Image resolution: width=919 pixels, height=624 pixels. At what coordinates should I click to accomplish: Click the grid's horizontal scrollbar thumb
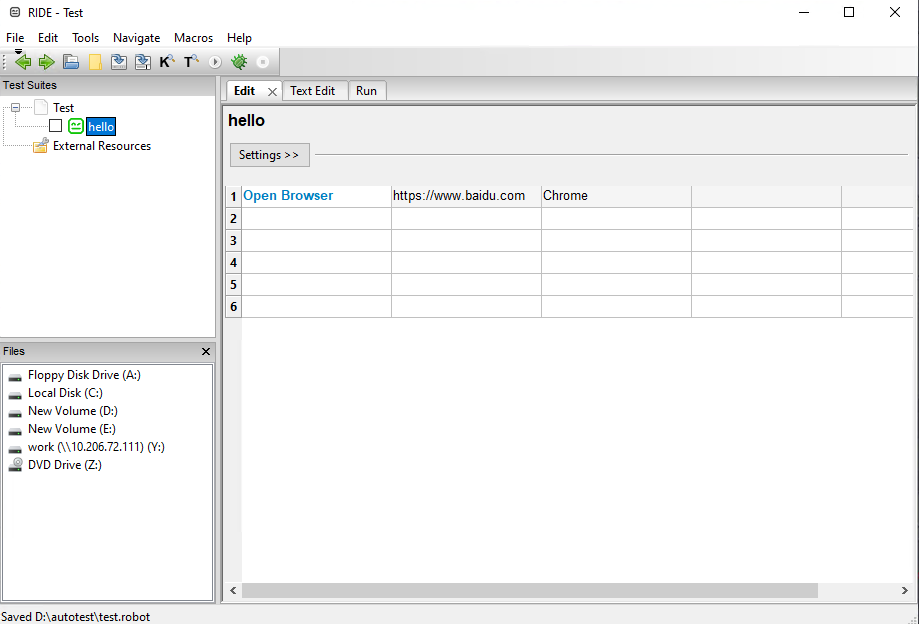[x=530, y=591]
